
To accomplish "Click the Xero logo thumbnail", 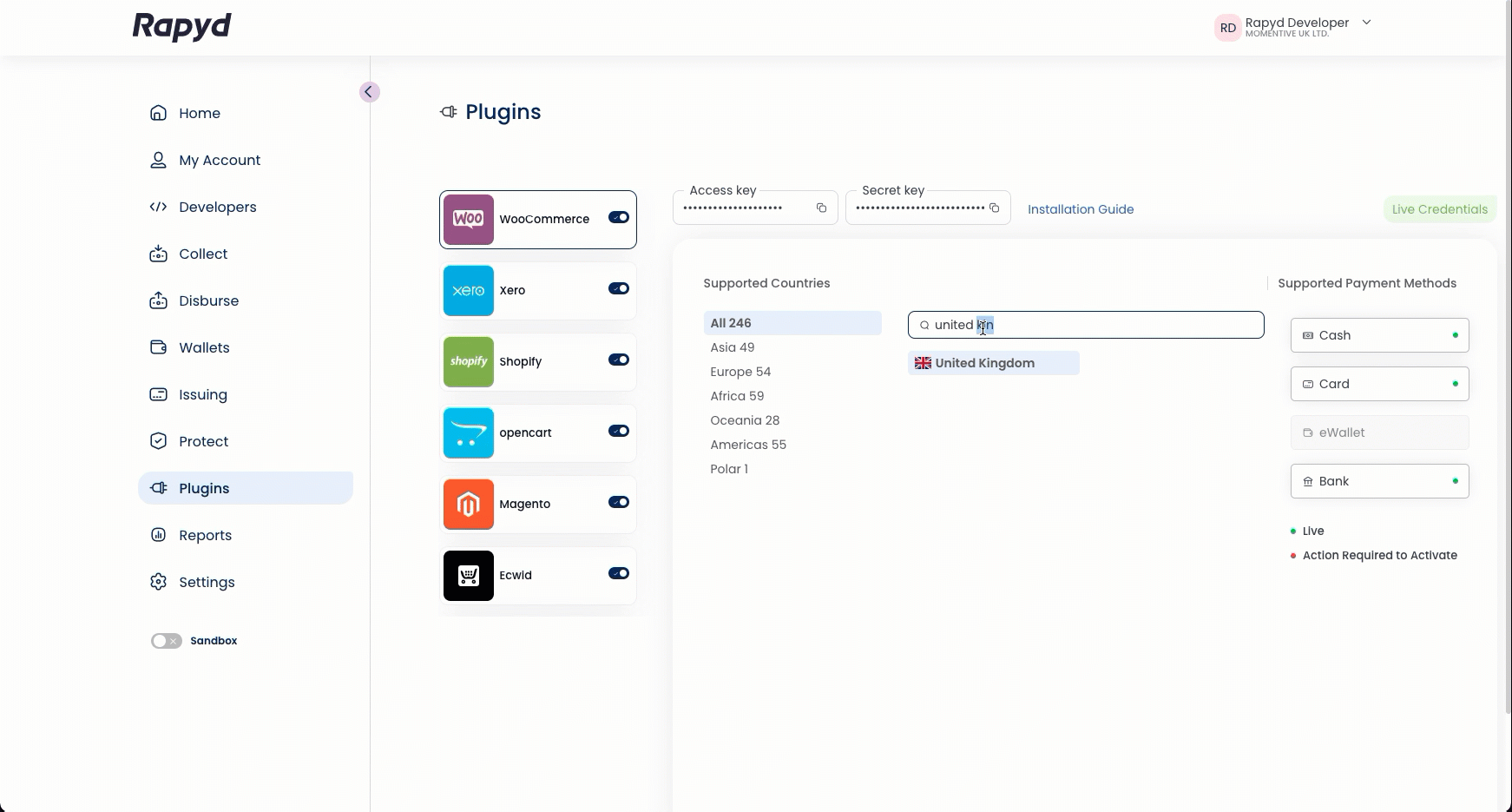I will (469, 291).
